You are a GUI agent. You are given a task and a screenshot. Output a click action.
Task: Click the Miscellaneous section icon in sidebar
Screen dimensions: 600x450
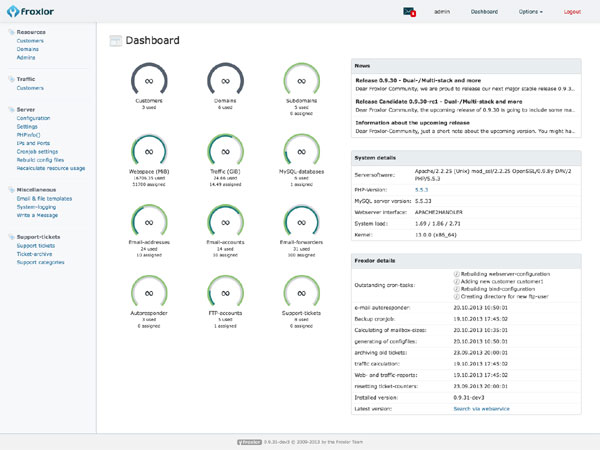(x=11, y=190)
